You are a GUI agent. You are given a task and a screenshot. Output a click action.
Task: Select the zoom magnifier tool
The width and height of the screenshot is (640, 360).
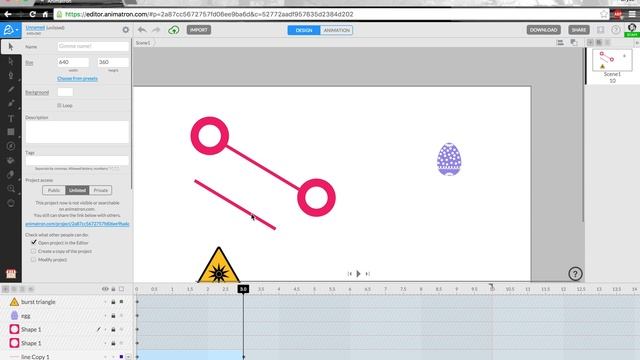coord(11,189)
